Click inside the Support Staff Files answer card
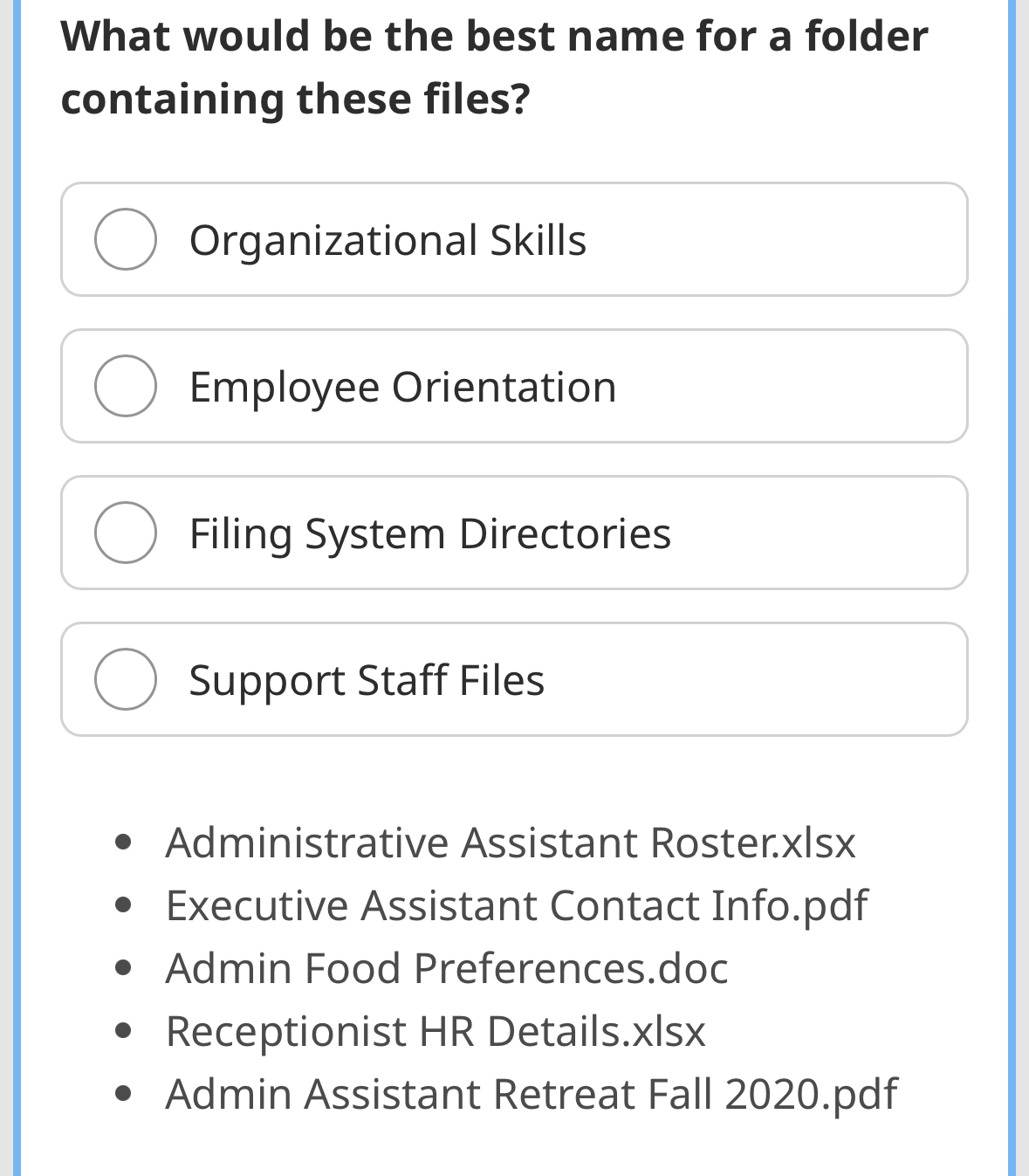Screen dimensions: 1029x1176 click(742, 679)
